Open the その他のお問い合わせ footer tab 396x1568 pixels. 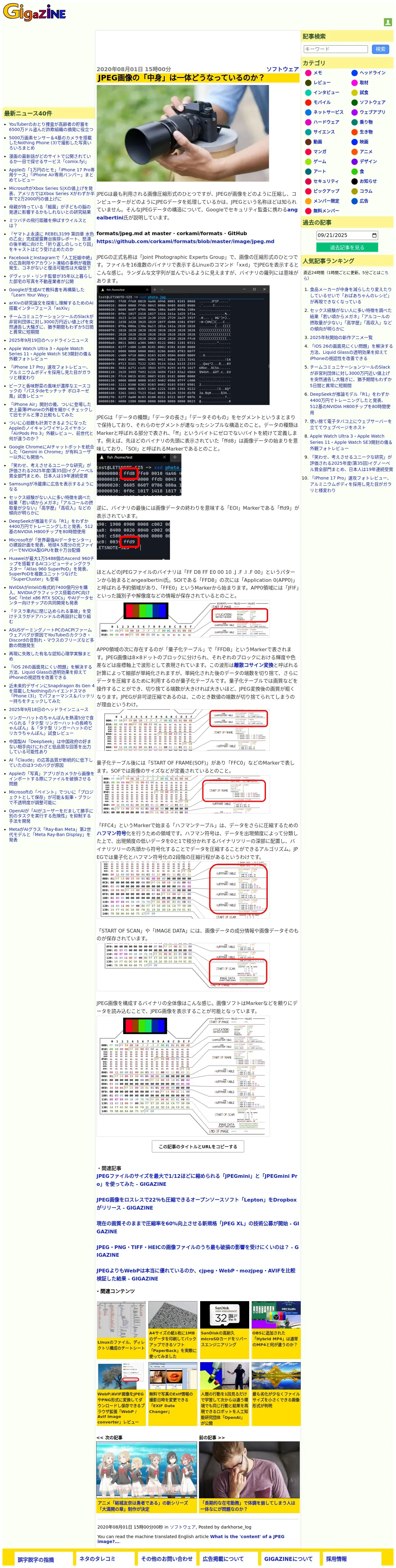[166, 1559]
